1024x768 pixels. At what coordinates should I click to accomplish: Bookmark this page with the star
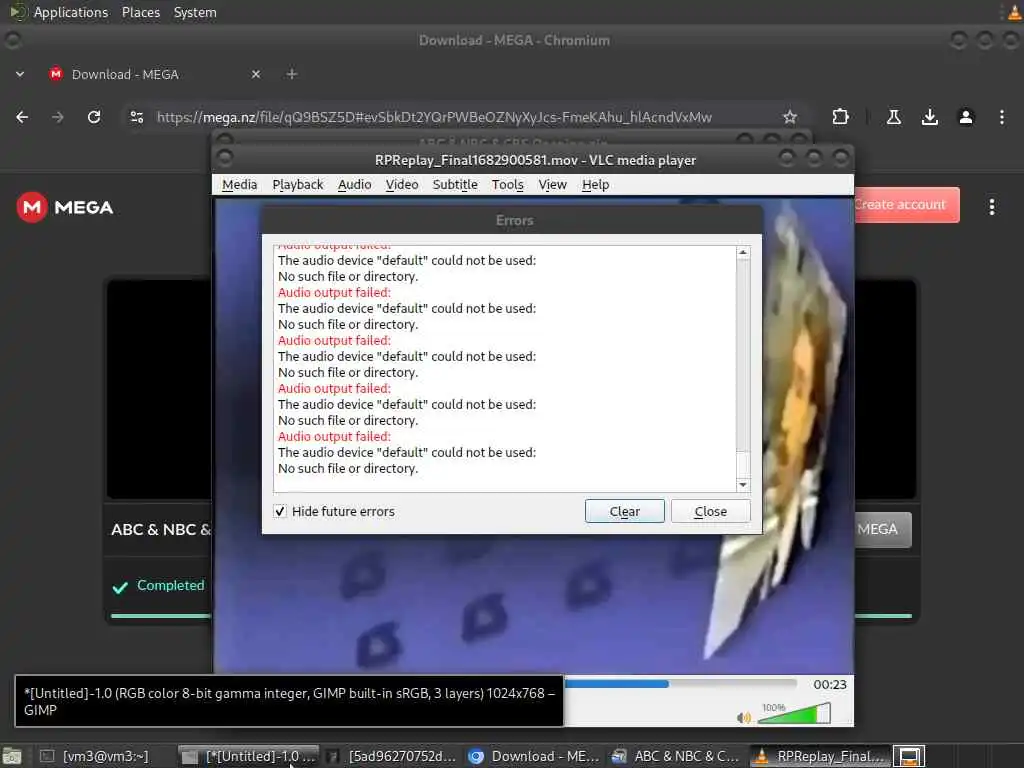(x=790, y=117)
